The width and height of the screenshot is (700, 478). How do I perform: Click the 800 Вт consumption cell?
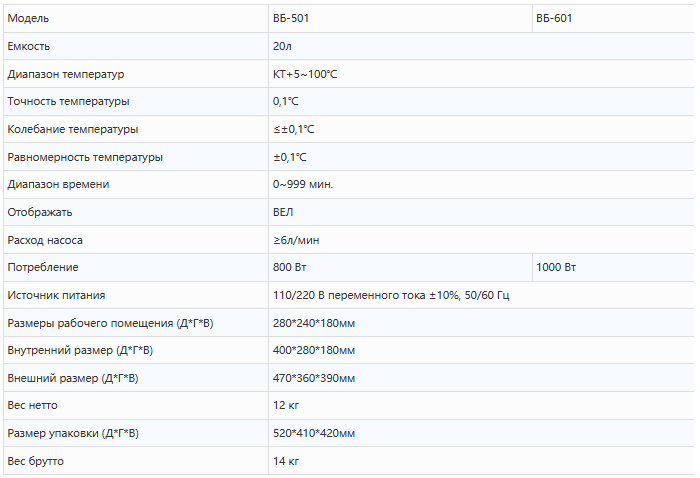click(289, 268)
